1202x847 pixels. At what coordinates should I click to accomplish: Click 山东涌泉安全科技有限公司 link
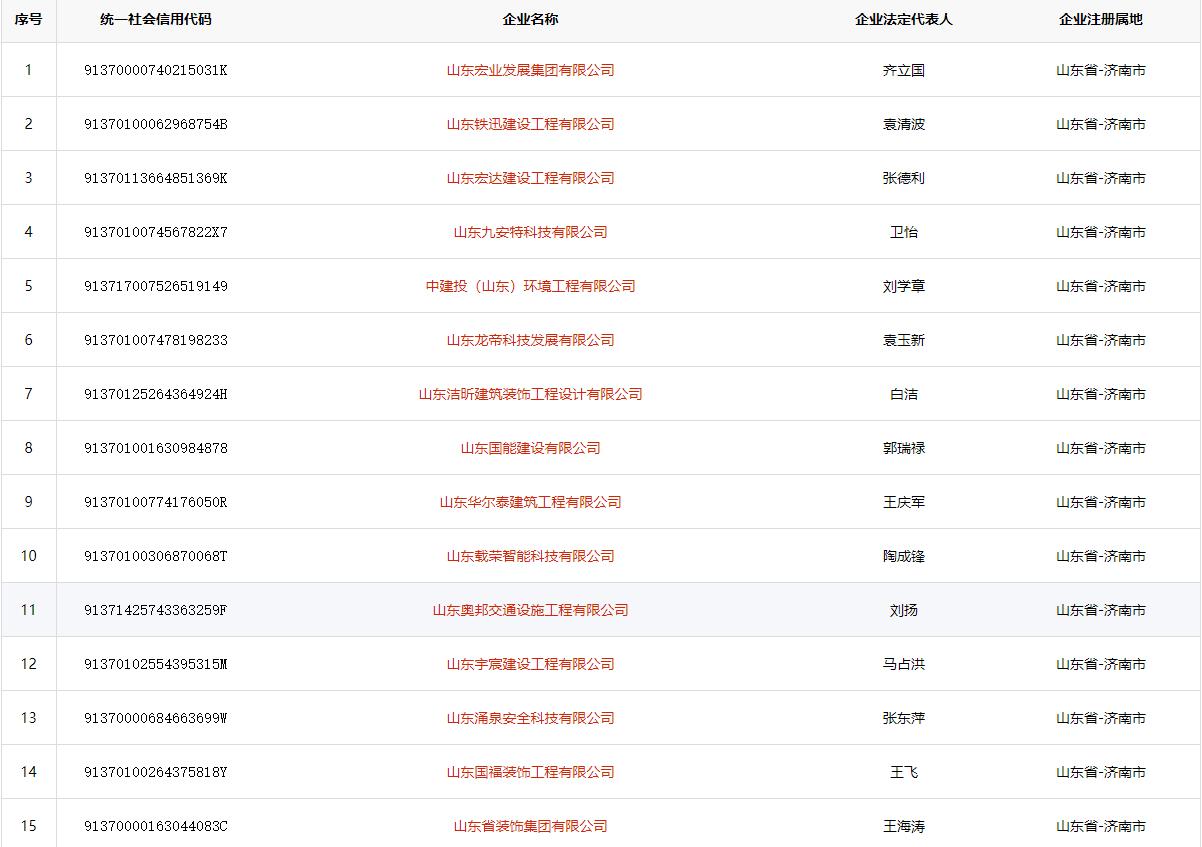(x=530, y=718)
